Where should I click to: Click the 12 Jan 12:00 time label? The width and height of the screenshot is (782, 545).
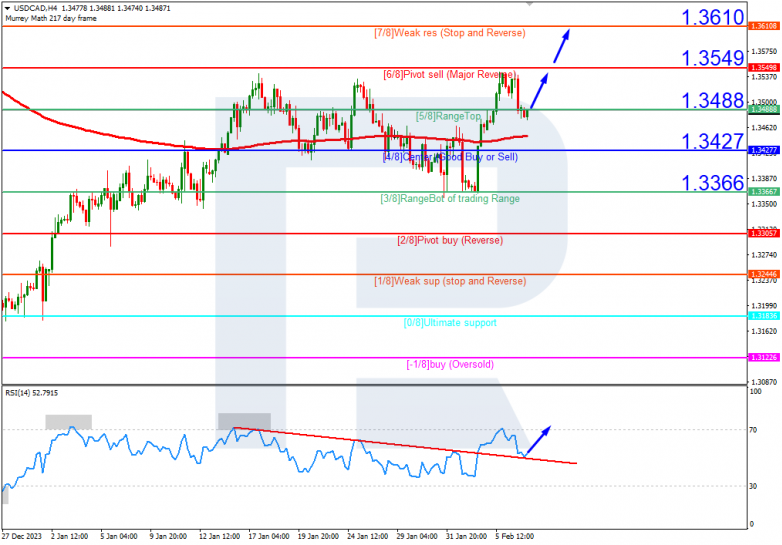point(219,537)
